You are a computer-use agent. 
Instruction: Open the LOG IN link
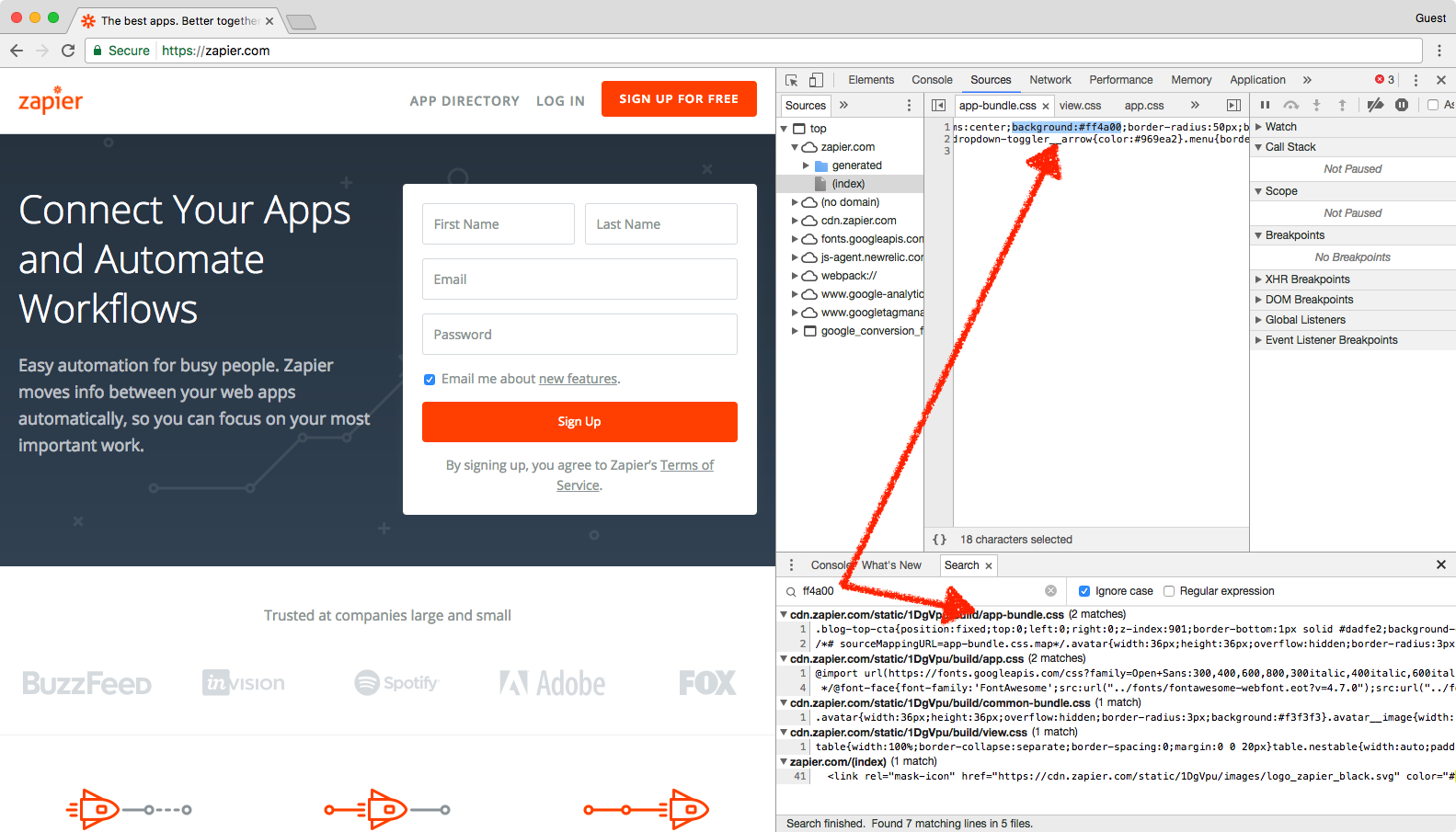coord(560,101)
